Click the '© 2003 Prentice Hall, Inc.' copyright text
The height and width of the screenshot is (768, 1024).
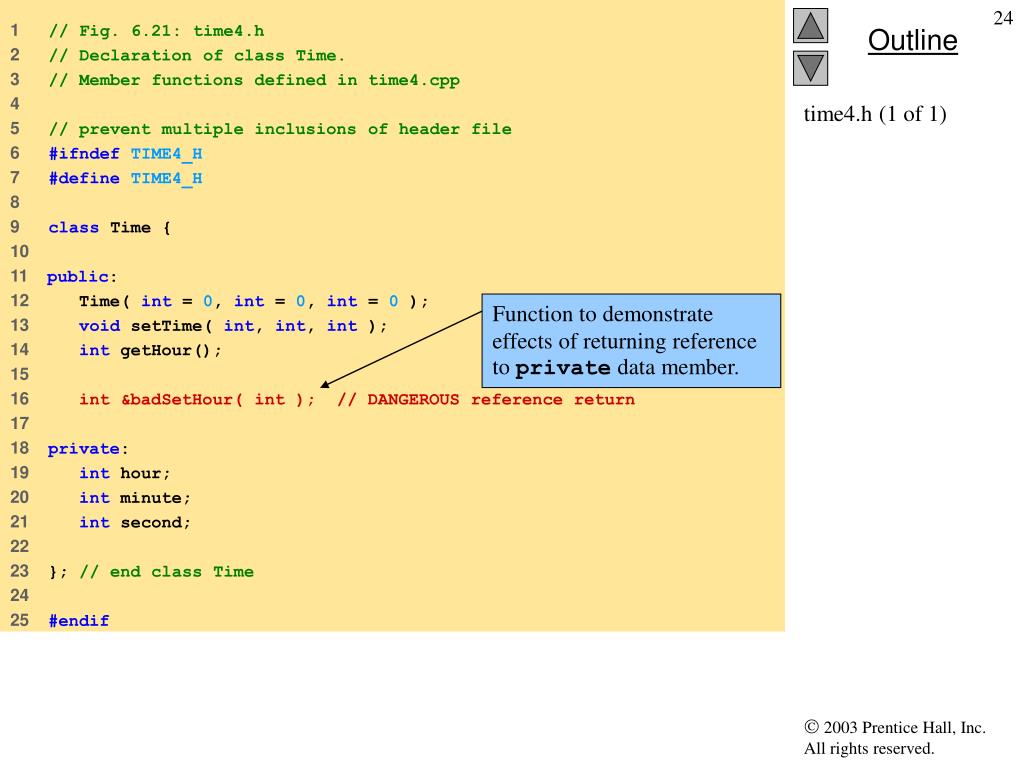pos(895,728)
